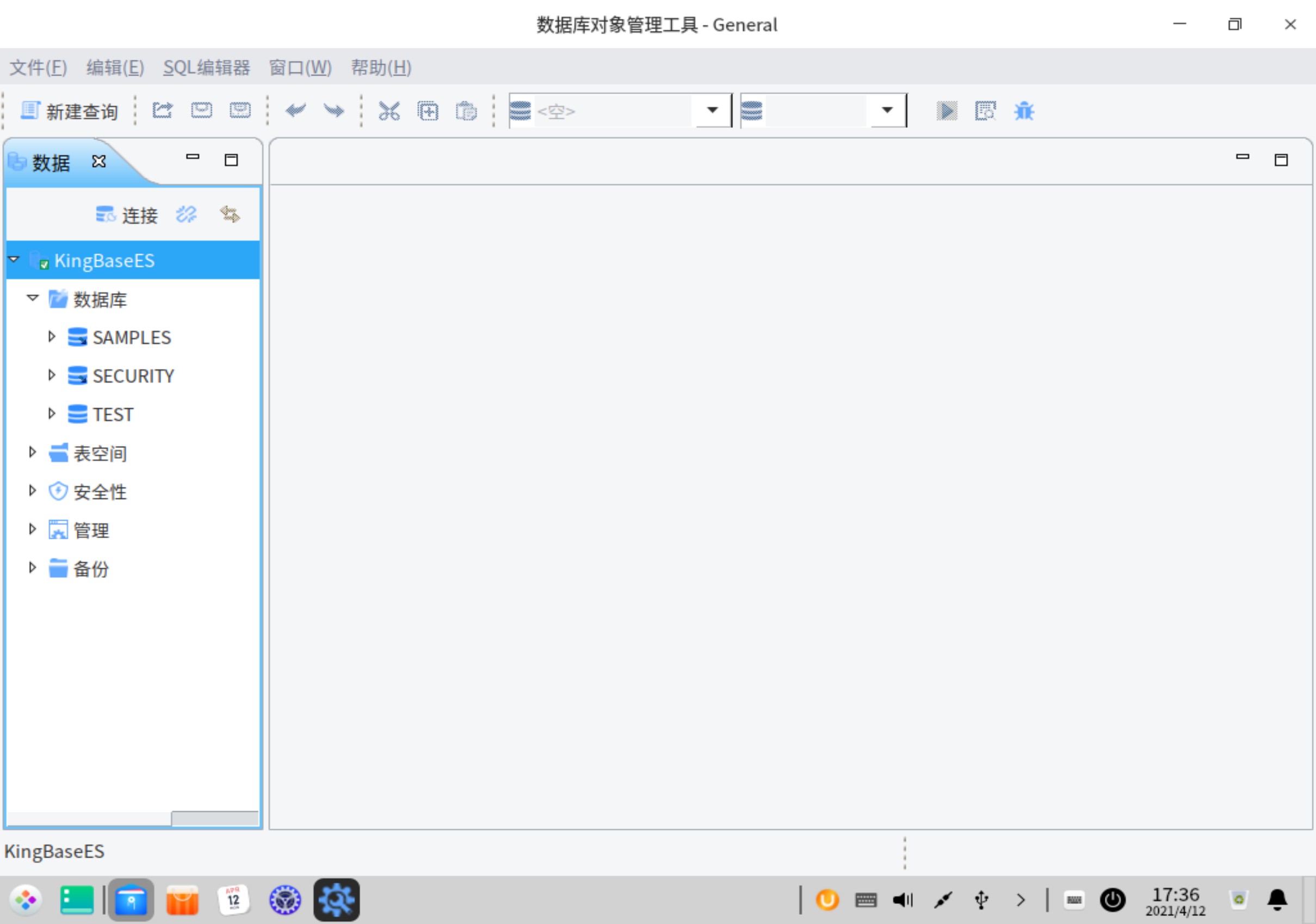Screen dimensions: 1316x924
Task: Click the open file toolbar icon
Action: (162, 110)
